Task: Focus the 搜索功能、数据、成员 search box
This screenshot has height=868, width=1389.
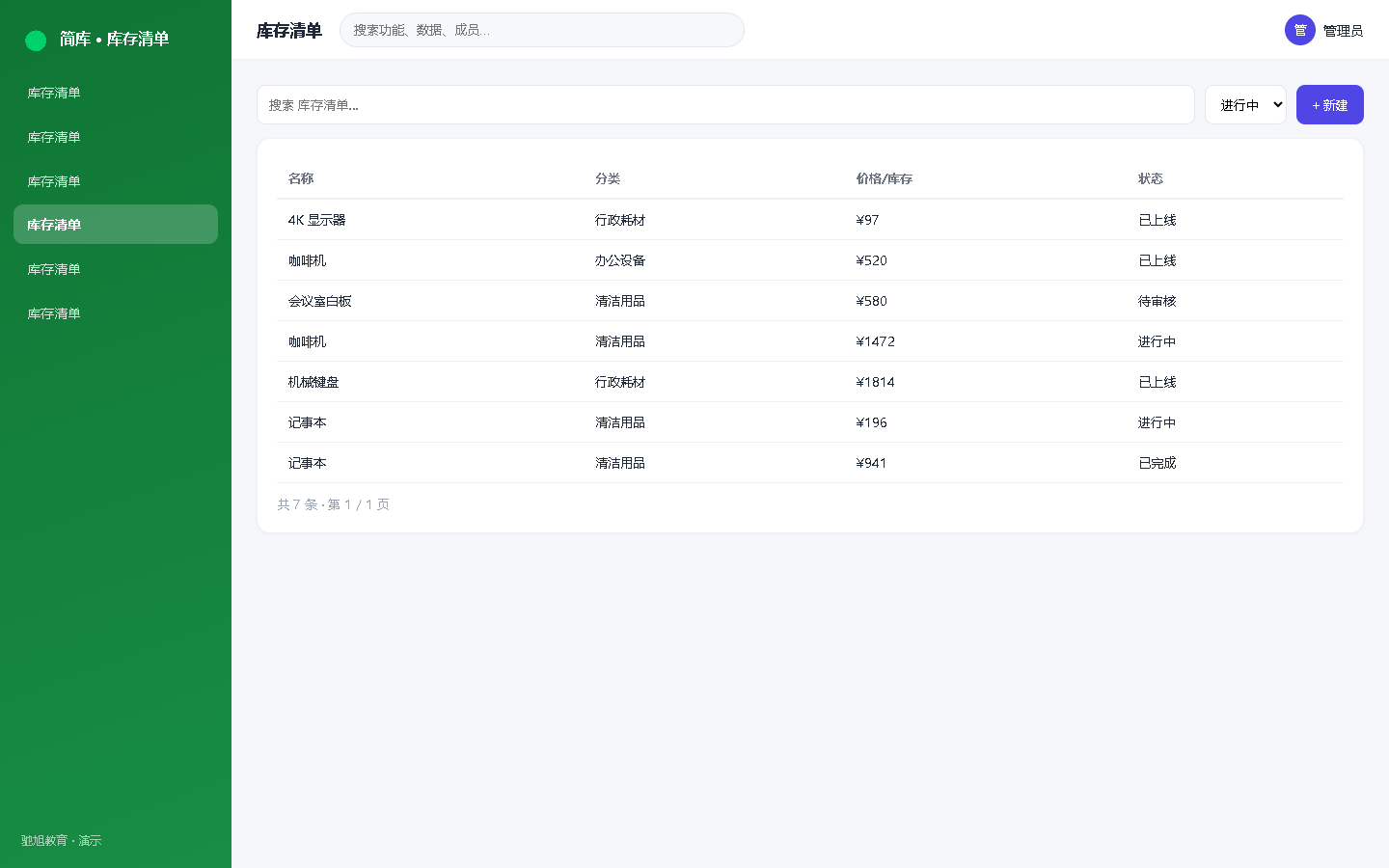Action: coord(542,30)
